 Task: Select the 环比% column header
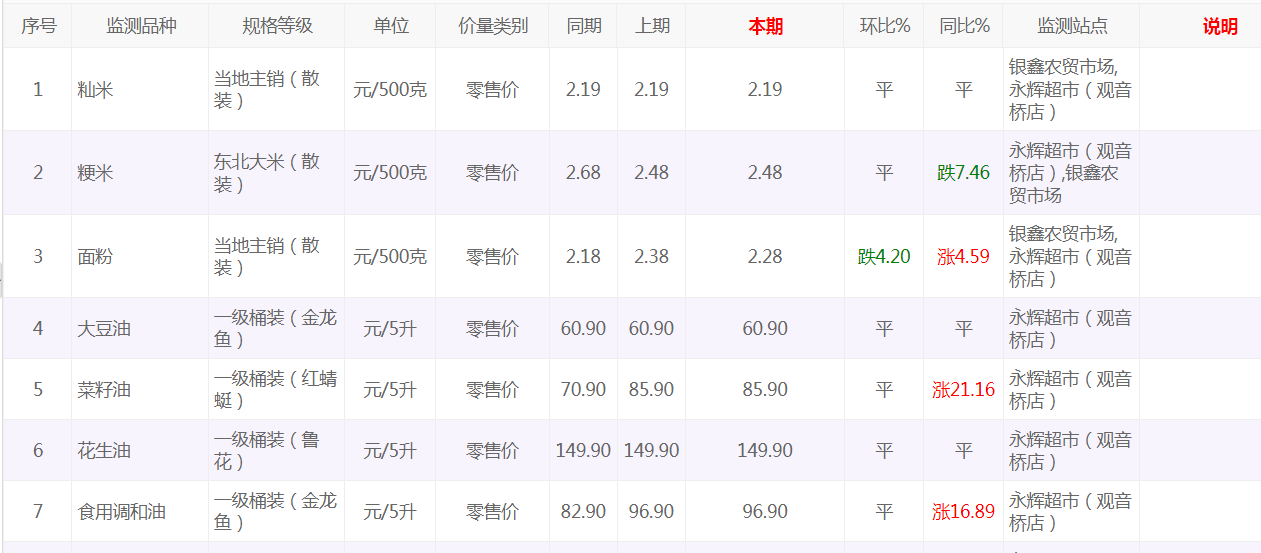pos(885,27)
